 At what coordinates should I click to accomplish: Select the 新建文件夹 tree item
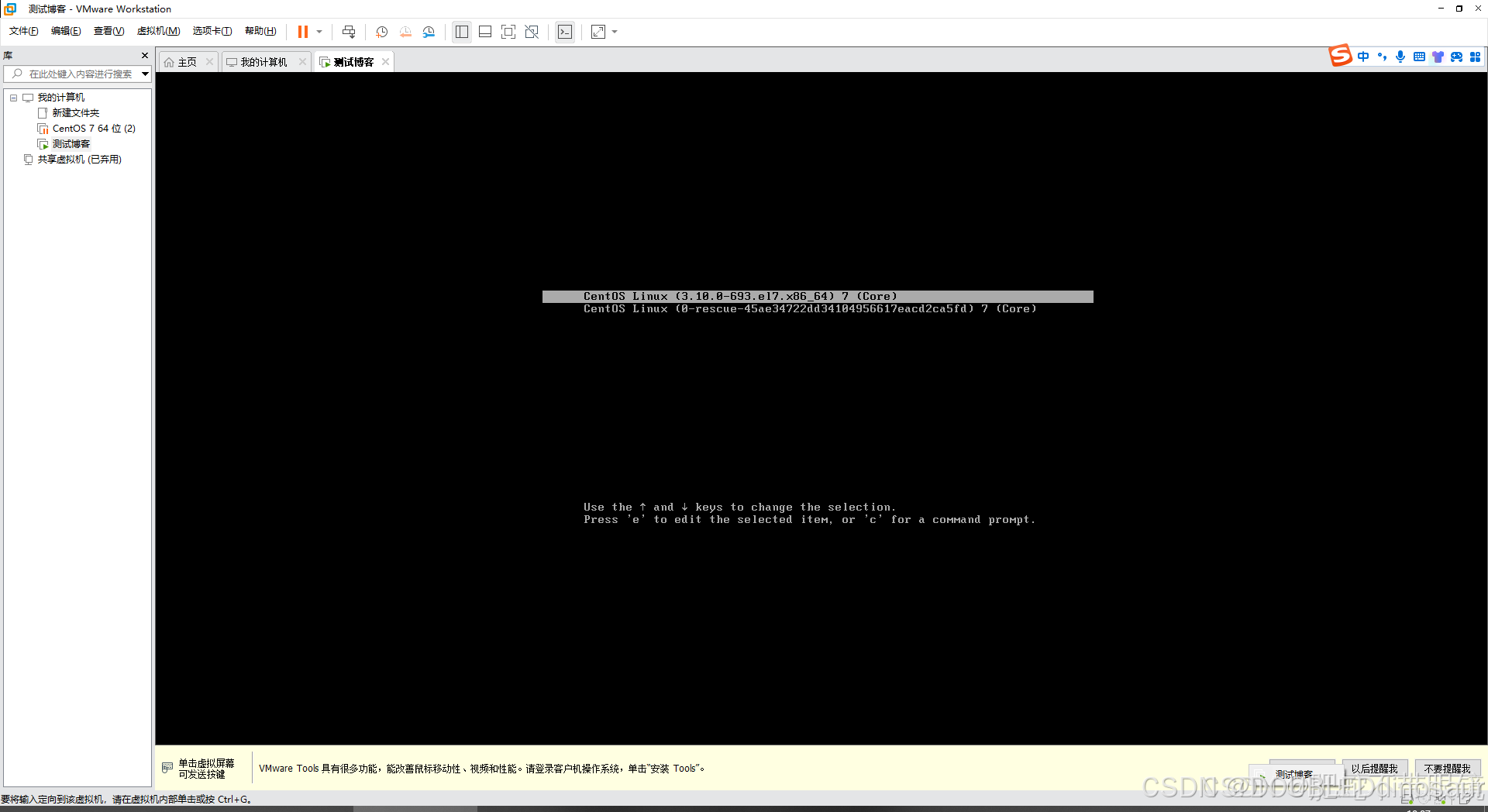[x=75, y=113]
